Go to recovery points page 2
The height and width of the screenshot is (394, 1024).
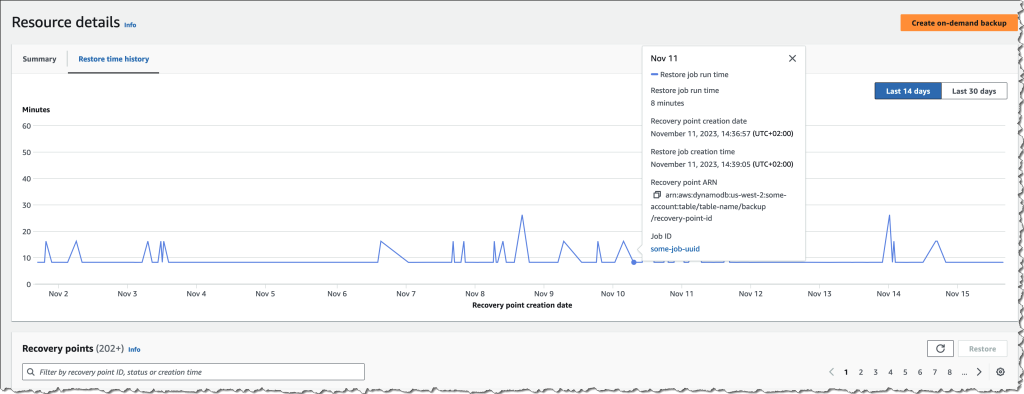click(x=861, y=372)
